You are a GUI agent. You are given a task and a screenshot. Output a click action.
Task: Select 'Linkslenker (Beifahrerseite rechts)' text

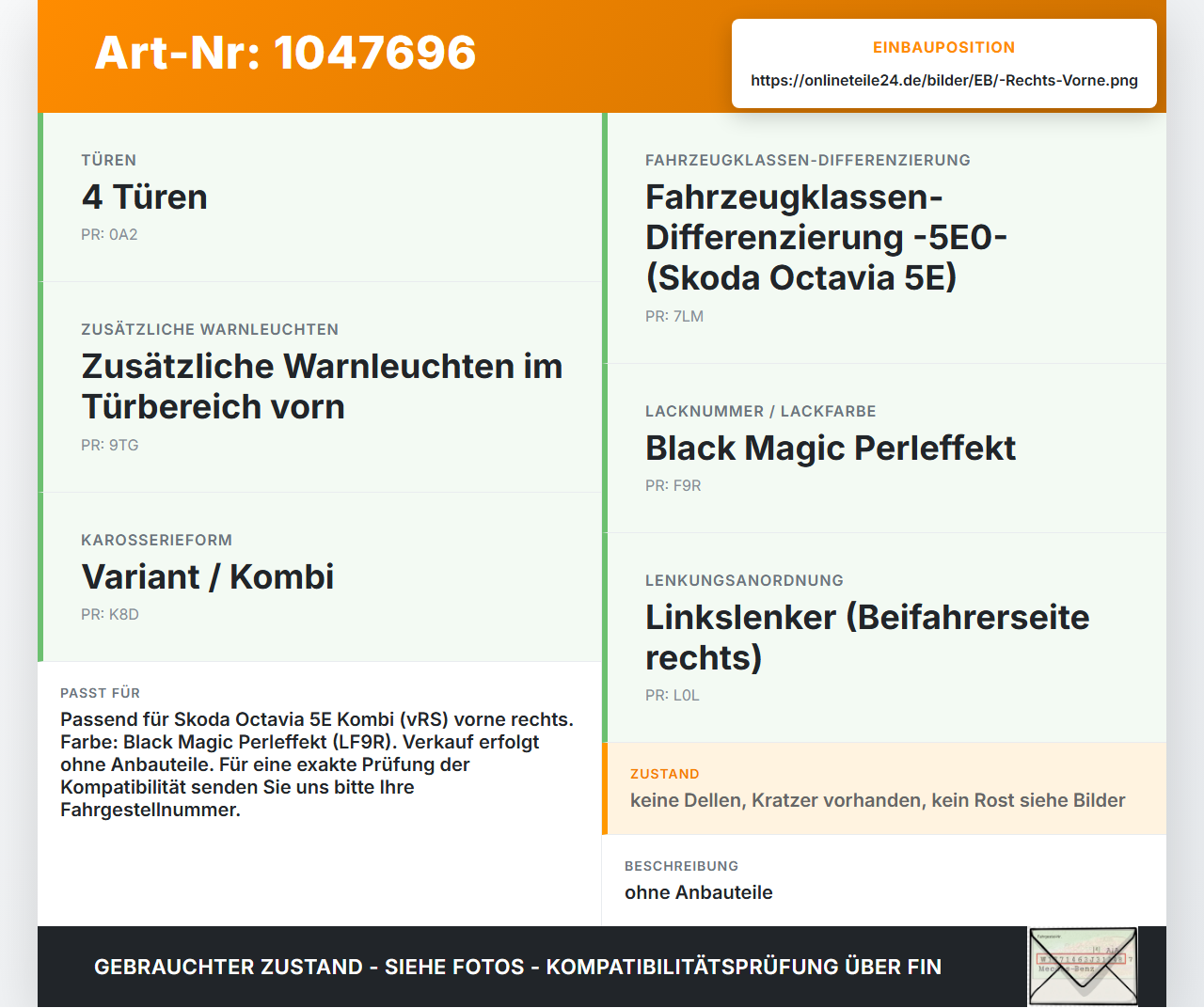point(867,638)
